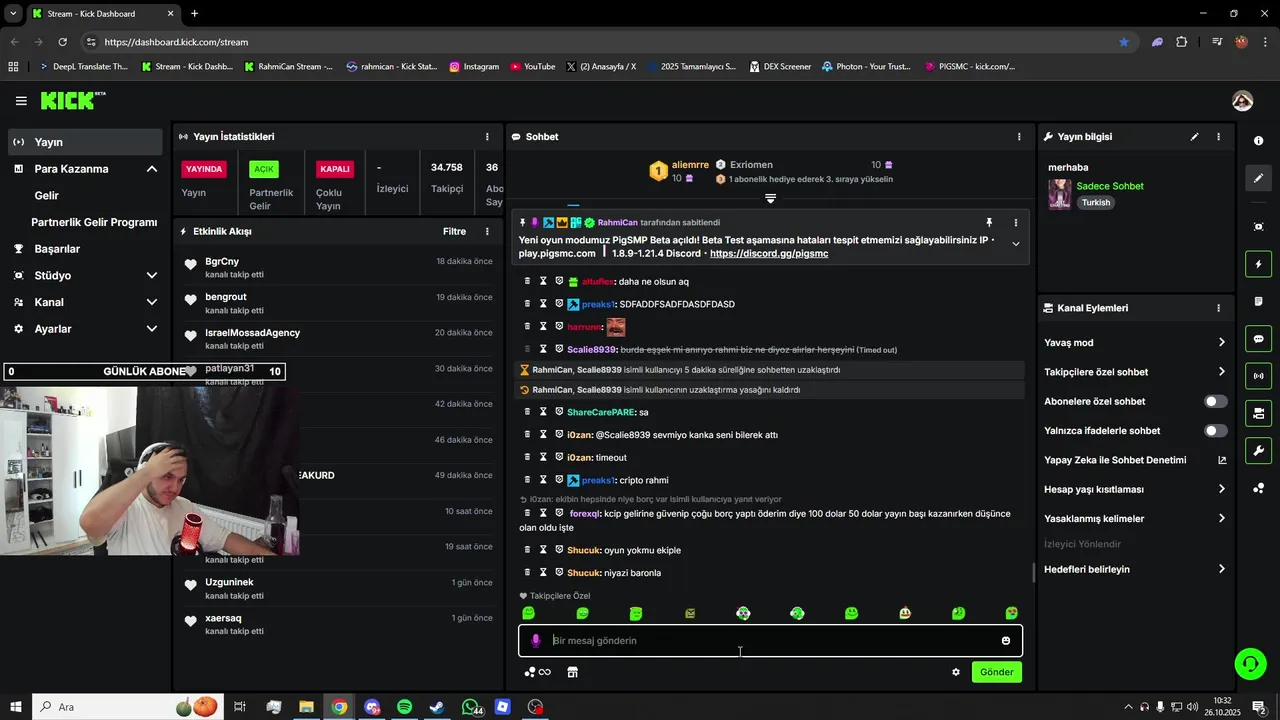The width and height of the screenshot is (1280, 720).
Task: Open Hesap yaşı kısıtlaması options
Action: 1134,489
